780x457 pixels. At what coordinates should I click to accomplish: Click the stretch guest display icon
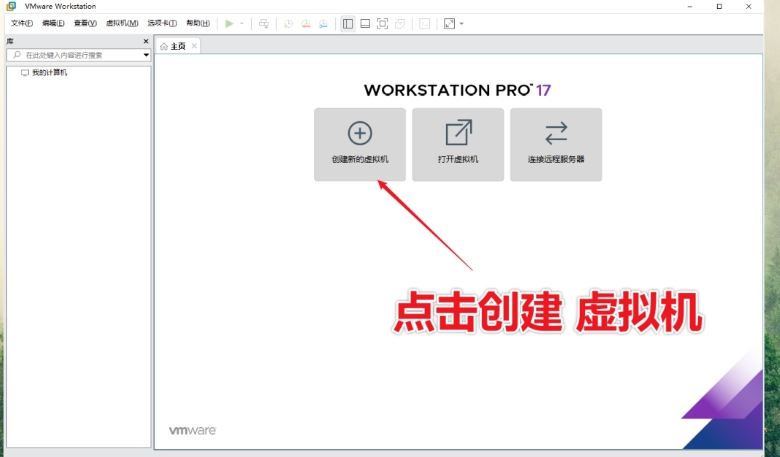449,23
